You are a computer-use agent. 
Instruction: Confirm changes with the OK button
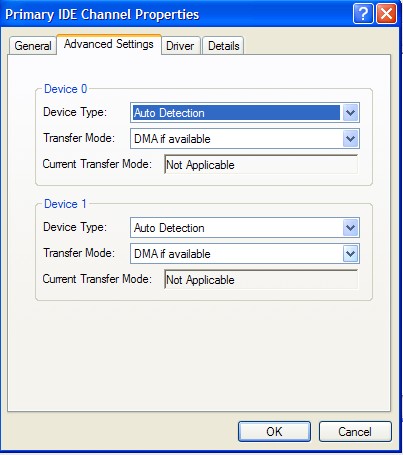tap(274, 431)
